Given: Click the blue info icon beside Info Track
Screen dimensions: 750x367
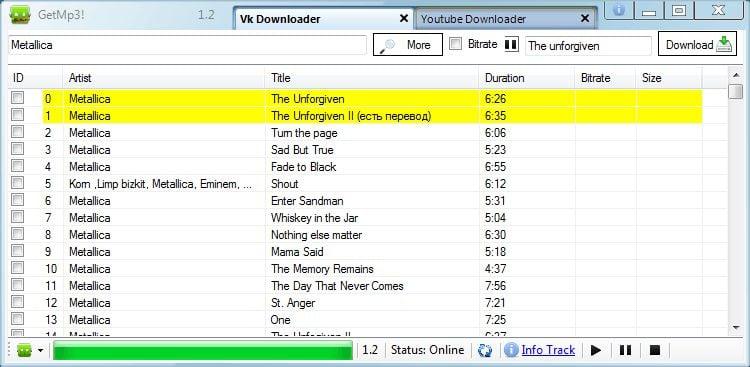Looking at the screenshot, I should [511, 350].
